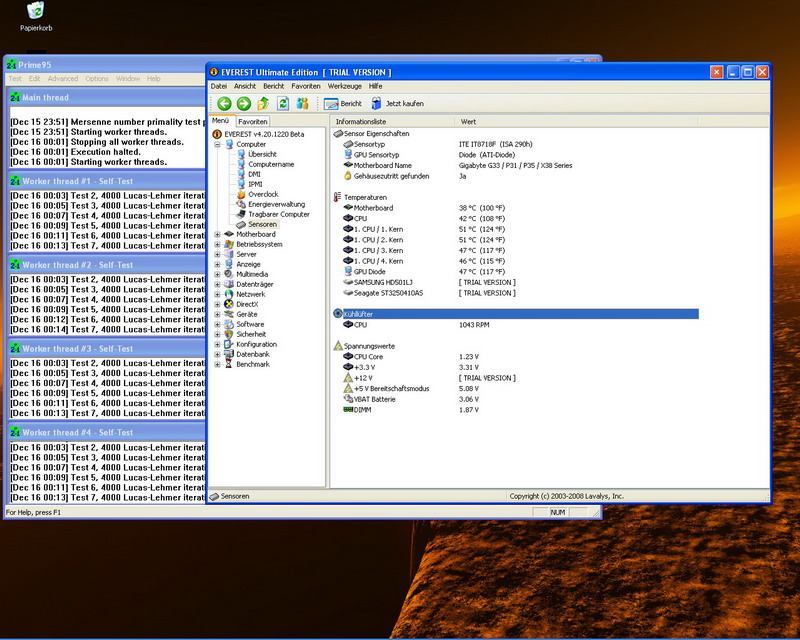Viewport: 800px width, 640px height.
Task: Click the Up-level arrow icon in EVEREST toolbar
Action: coord(263,104)
